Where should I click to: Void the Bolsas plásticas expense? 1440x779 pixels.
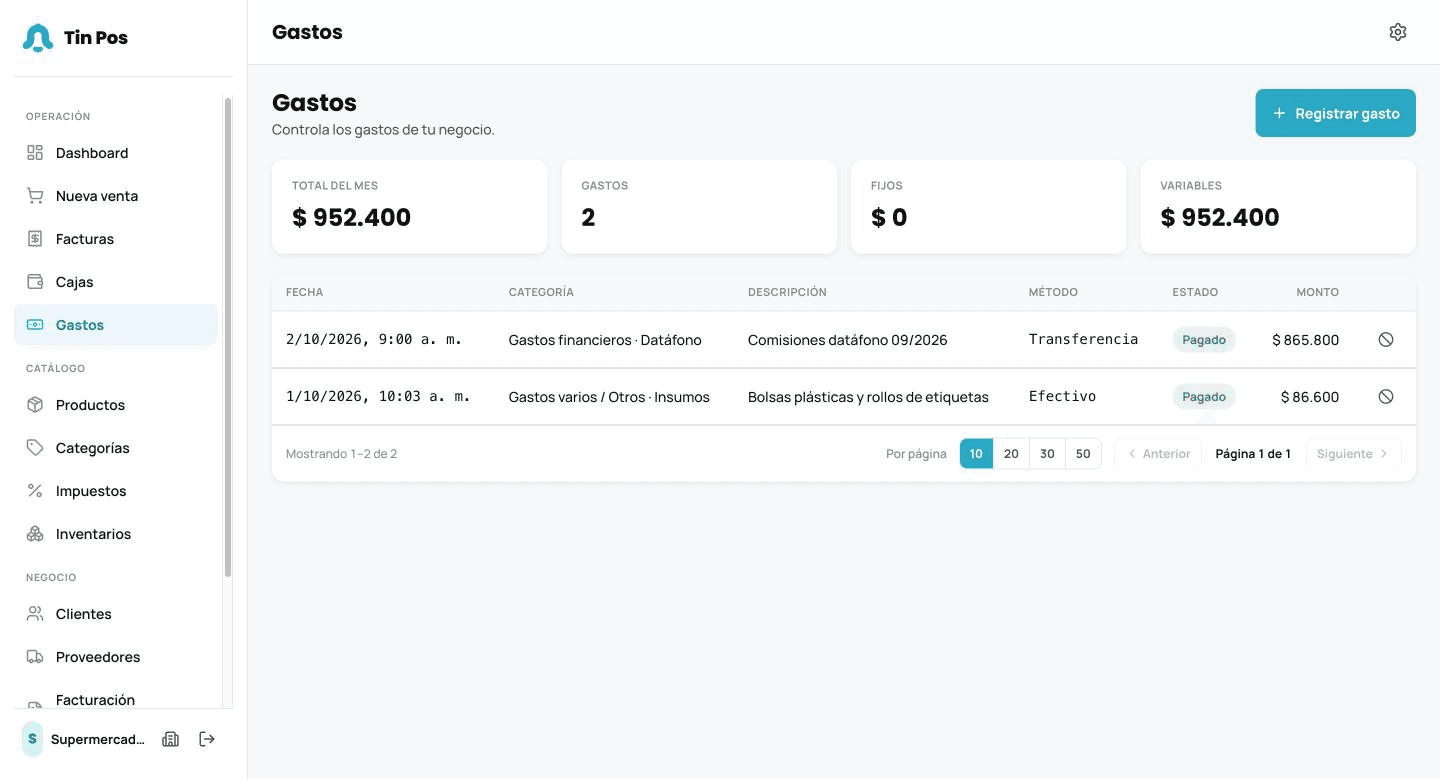[1386, 397]
